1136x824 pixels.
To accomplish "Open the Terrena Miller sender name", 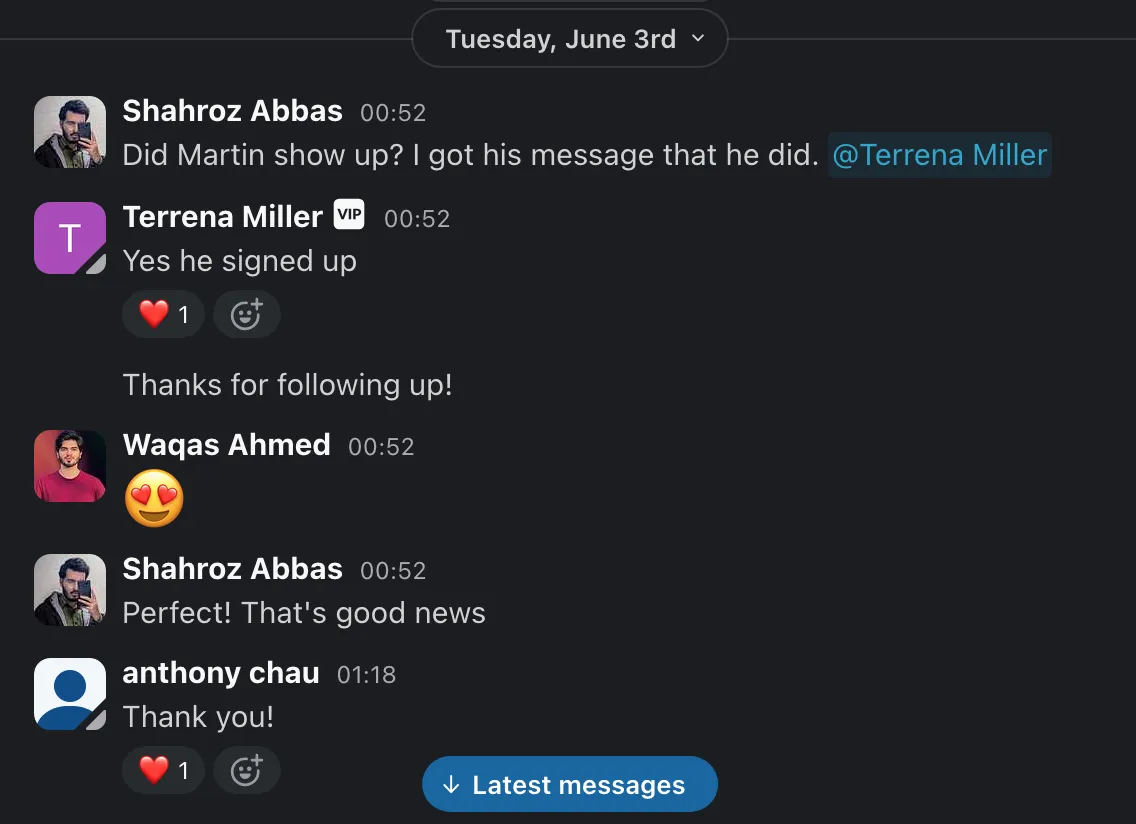I will pyautogui.click(x=222, y=217).
